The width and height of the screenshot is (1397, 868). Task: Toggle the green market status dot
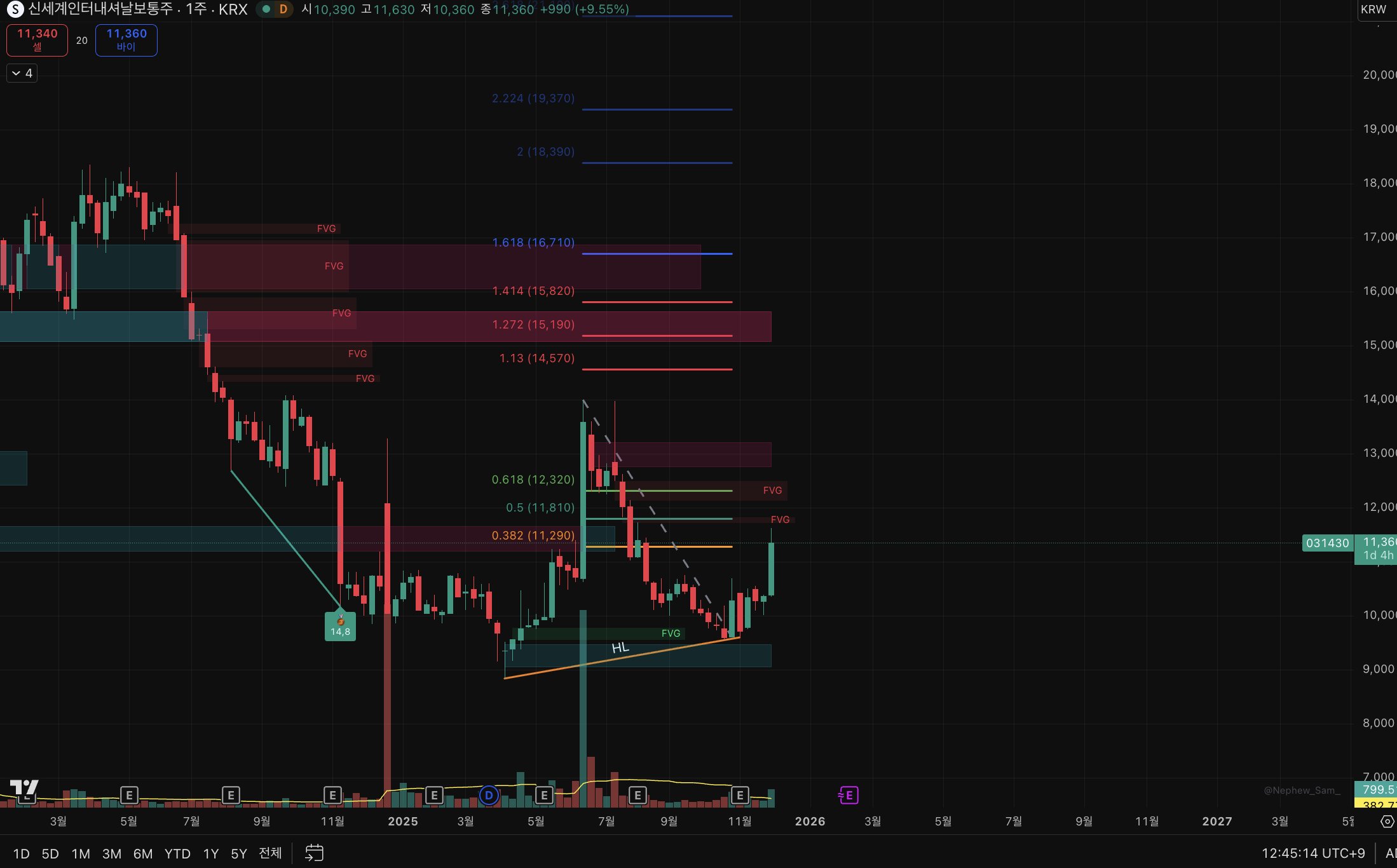[266, 9]
